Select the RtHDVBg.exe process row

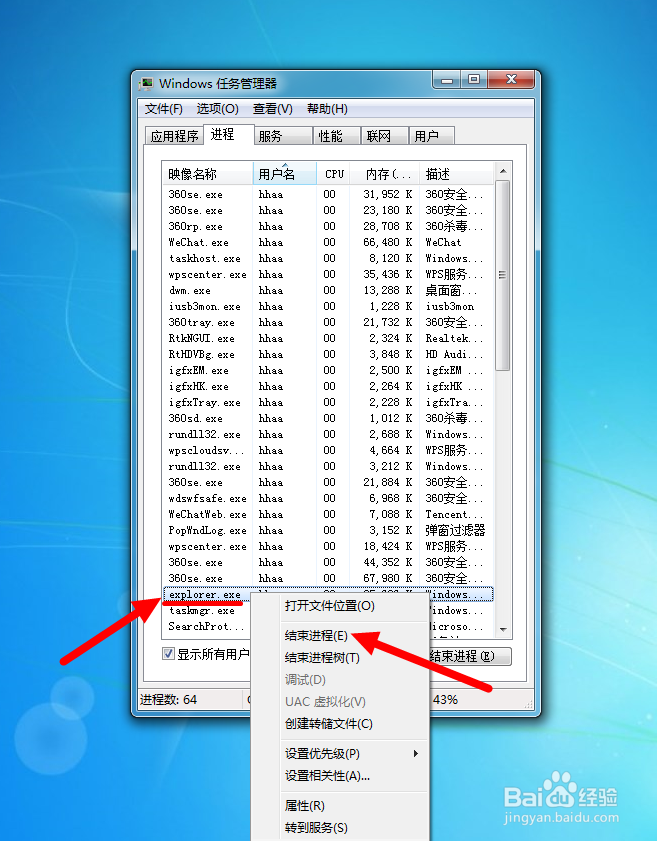328,355
